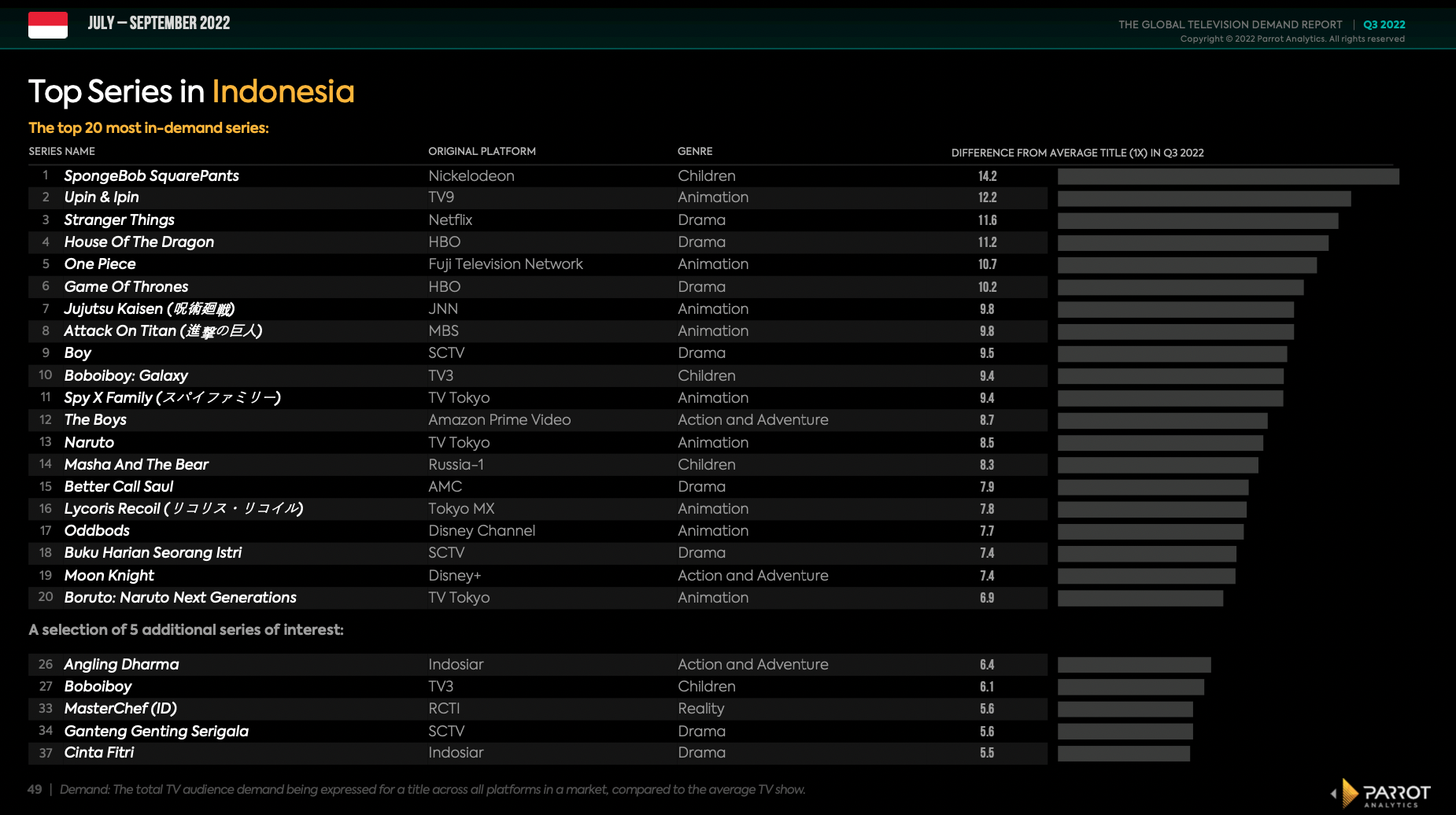Select the Russia-1 platform cell

456,465
